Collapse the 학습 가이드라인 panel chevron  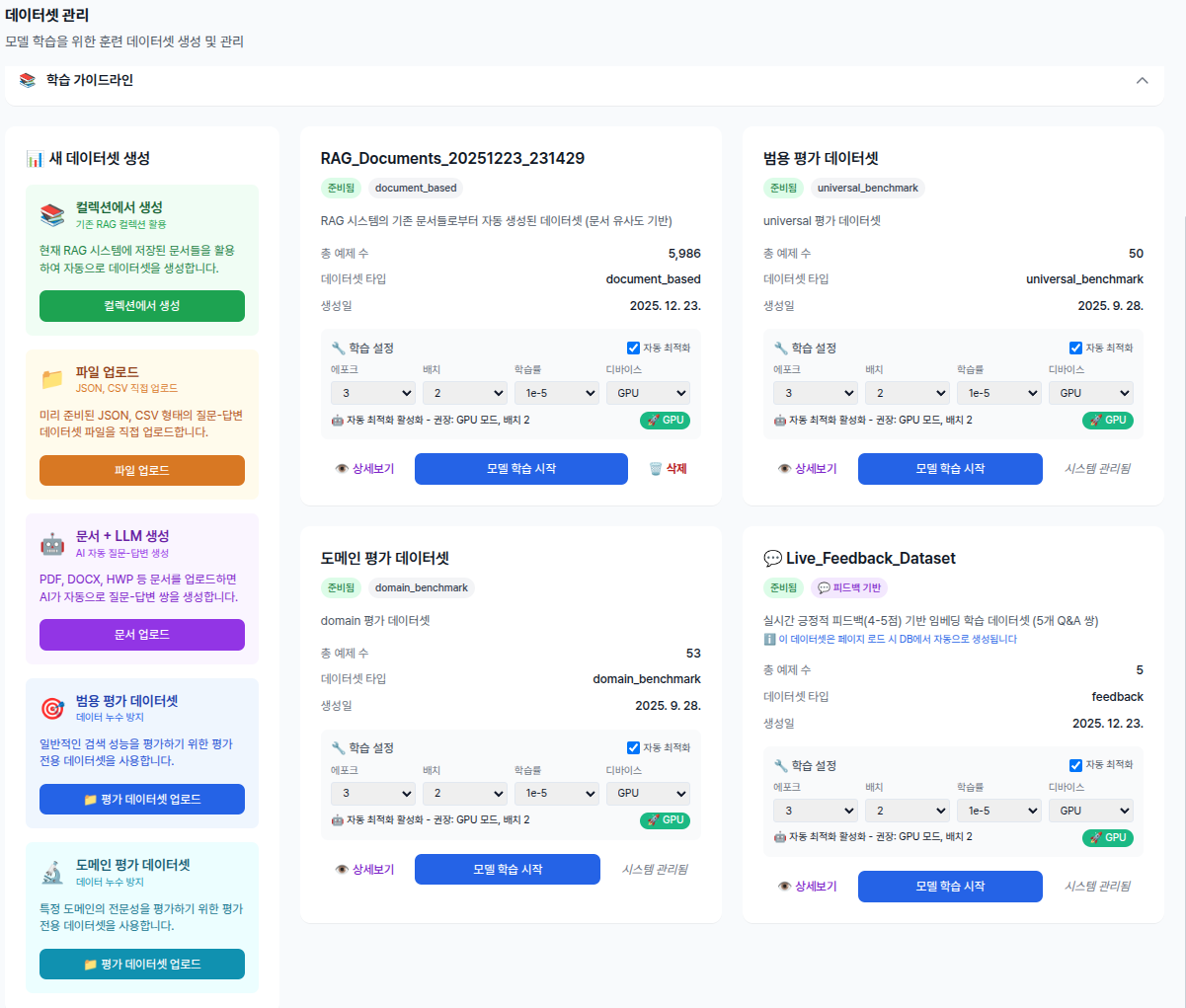(1142, 81)
